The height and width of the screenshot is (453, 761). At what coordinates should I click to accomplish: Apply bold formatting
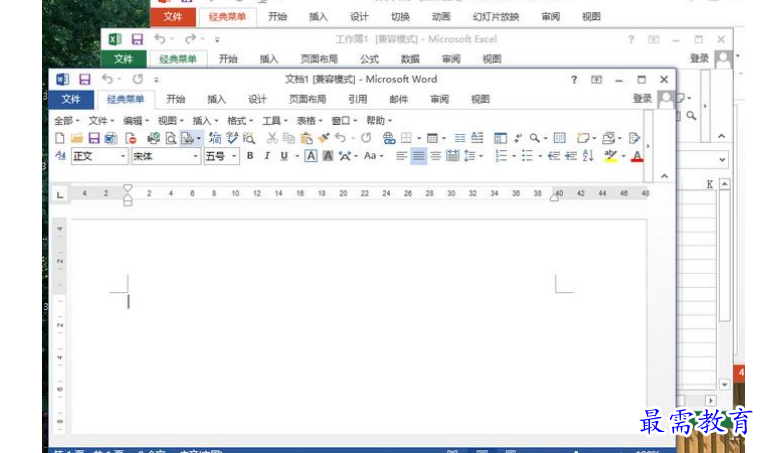[x=250, y=156]
